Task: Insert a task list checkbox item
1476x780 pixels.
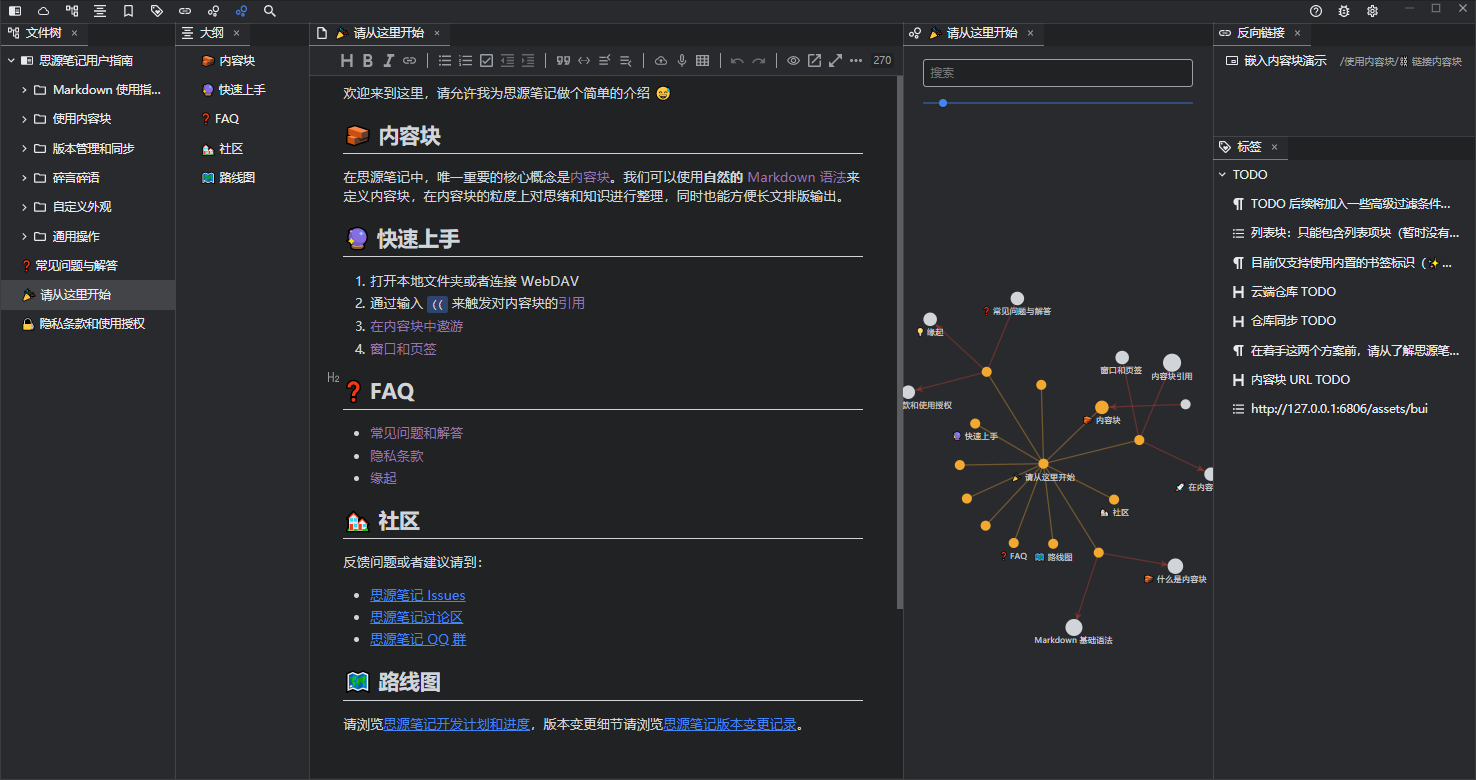Action: [x=487, y=61]
